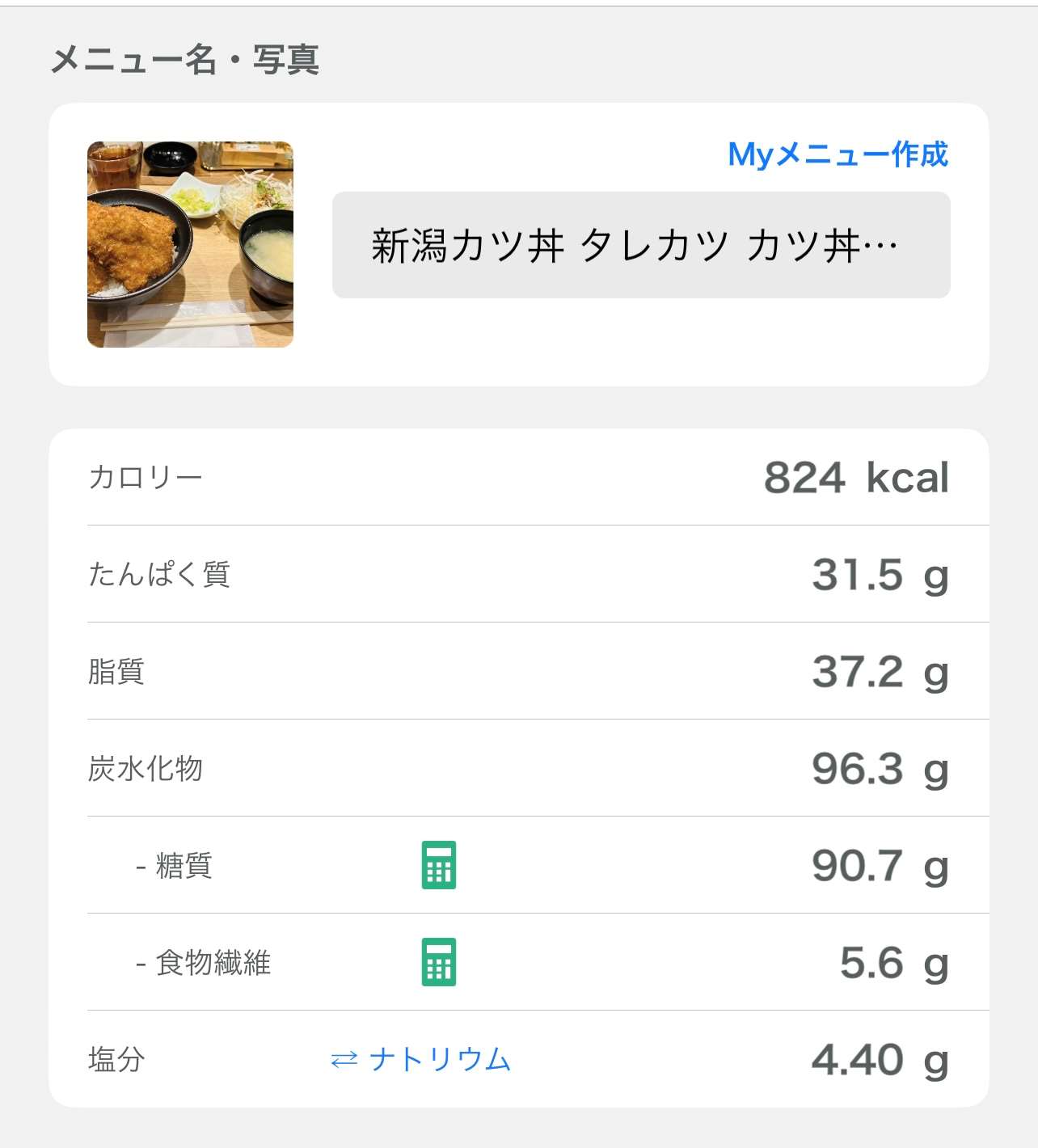Screen dimensions: 1038x1148
Task: Tap the メニュー名・写真 section heading
Action: [x=185, y=59]
